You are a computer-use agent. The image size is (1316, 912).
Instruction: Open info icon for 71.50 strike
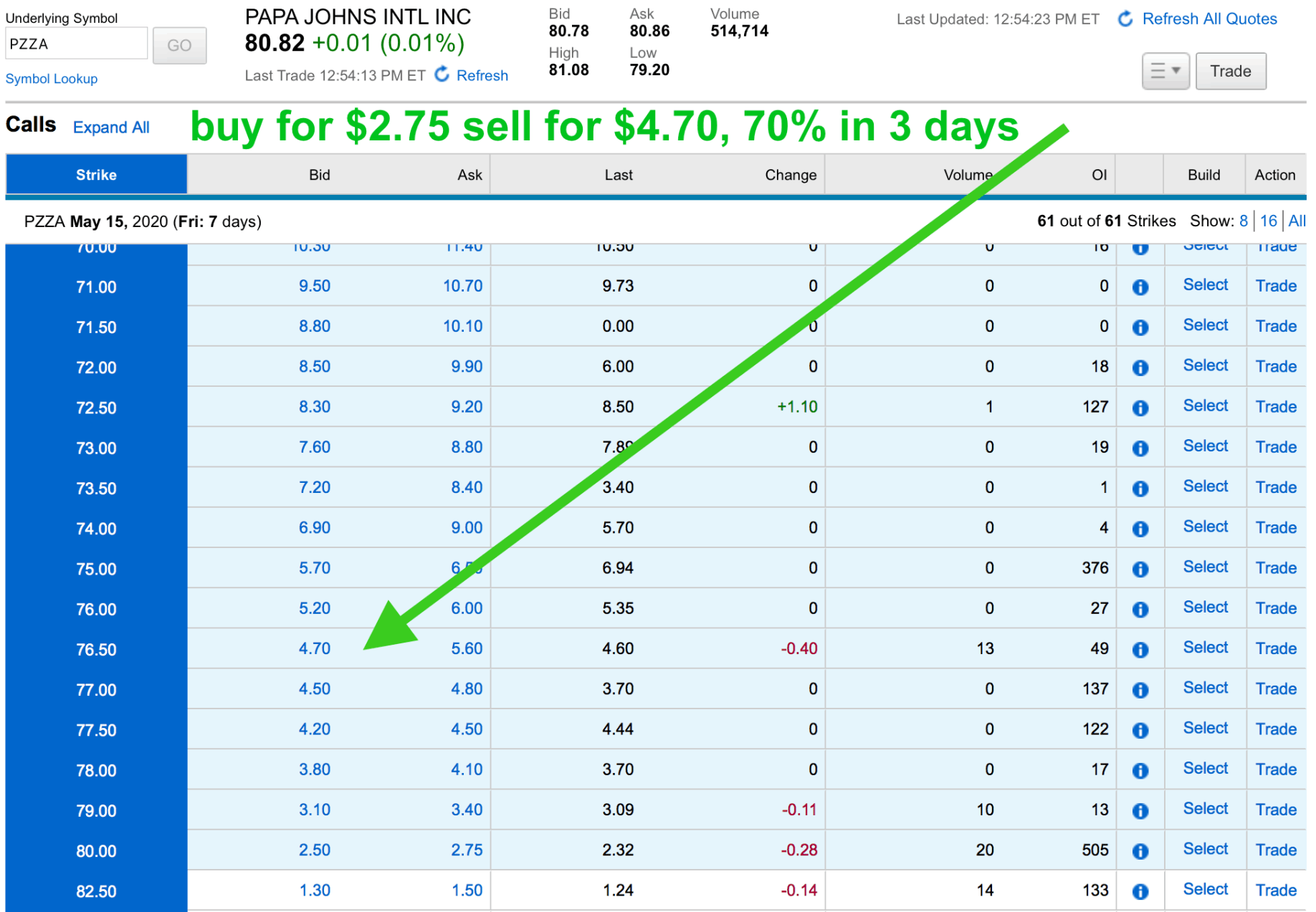[1140, 327]
